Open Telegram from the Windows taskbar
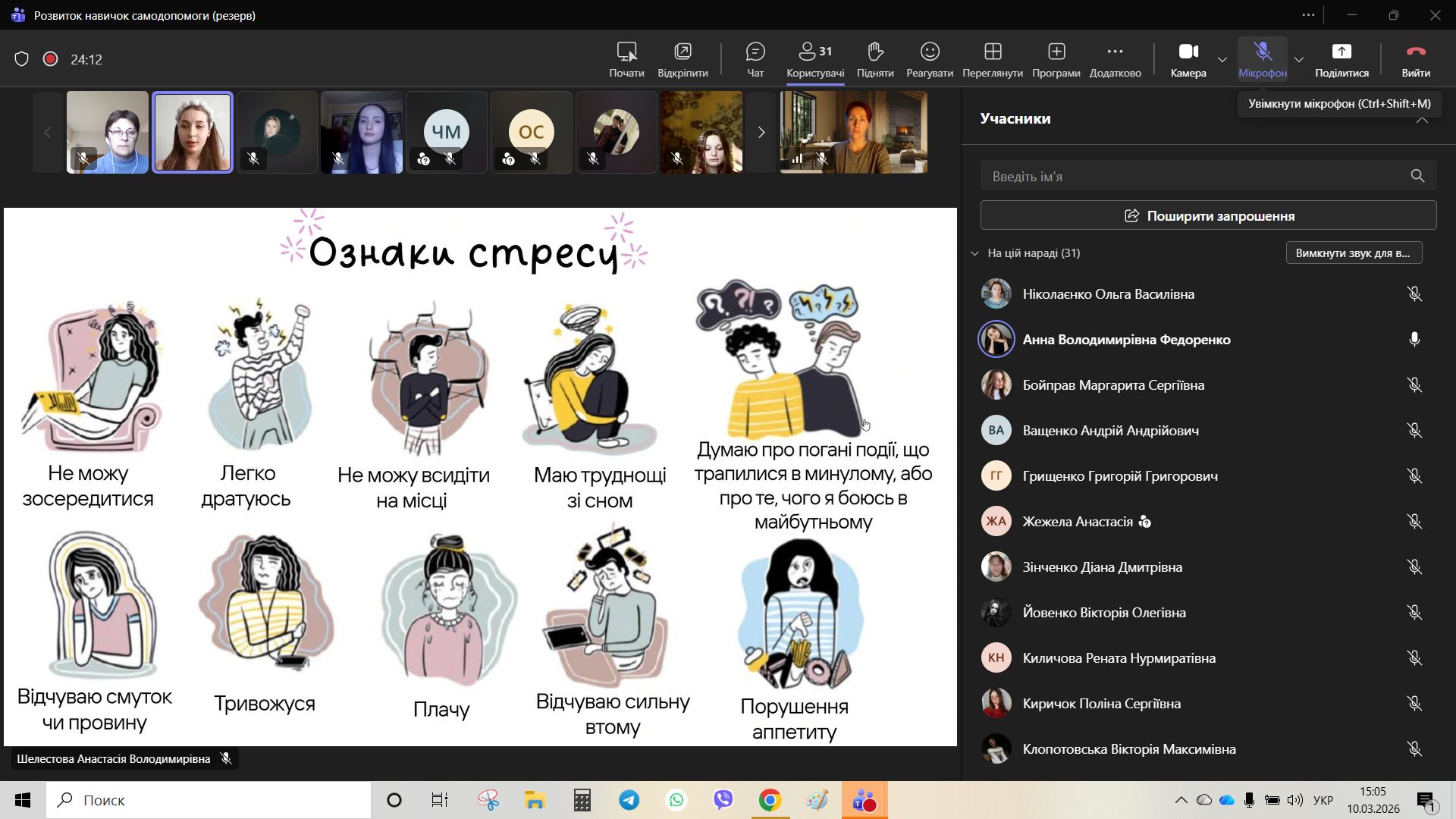The height and width of the screenshot is (819, 1456). click(x=629, y=800)
